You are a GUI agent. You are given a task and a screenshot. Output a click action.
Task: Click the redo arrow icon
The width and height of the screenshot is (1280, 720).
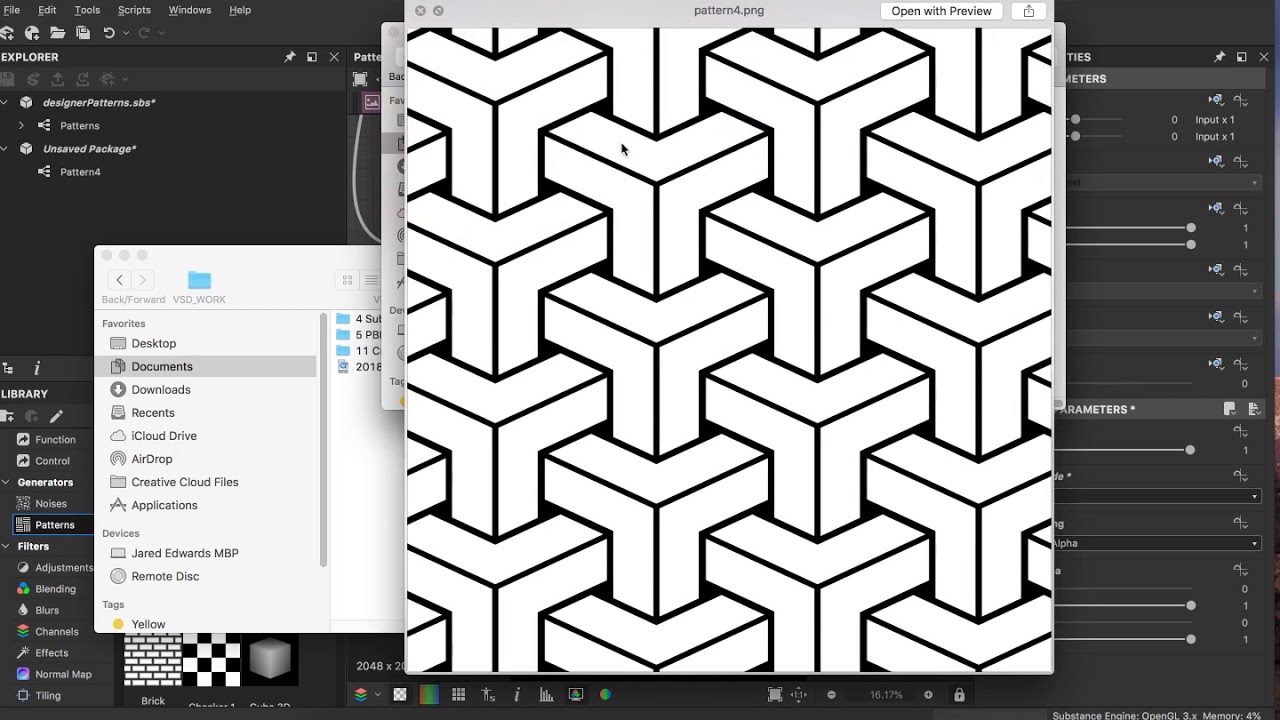[x=144, y=33]
